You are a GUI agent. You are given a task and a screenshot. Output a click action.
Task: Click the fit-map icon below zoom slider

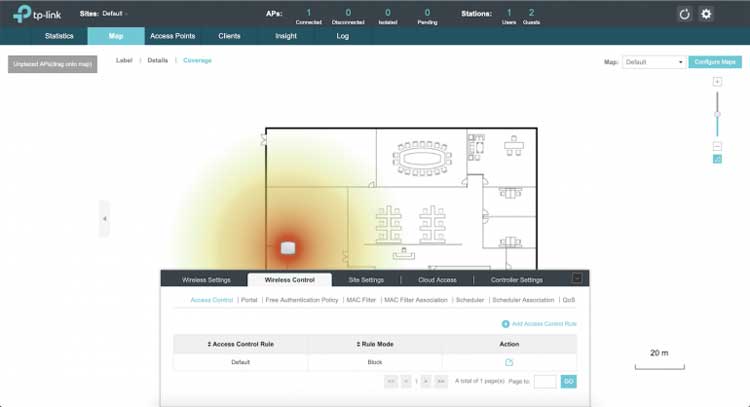717,159
